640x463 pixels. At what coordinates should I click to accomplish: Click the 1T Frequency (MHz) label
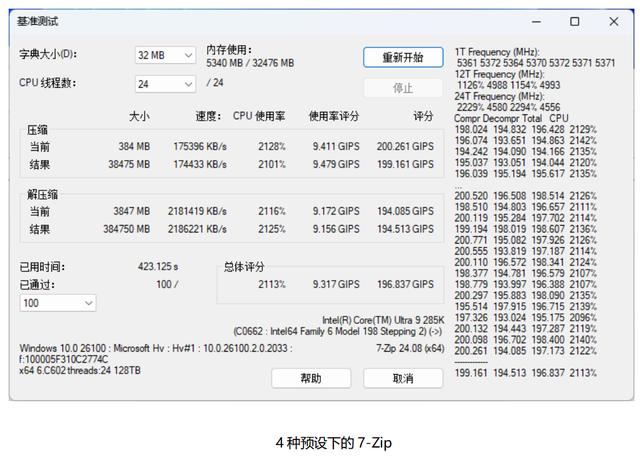pyautogui.click(x=497, y=52)
